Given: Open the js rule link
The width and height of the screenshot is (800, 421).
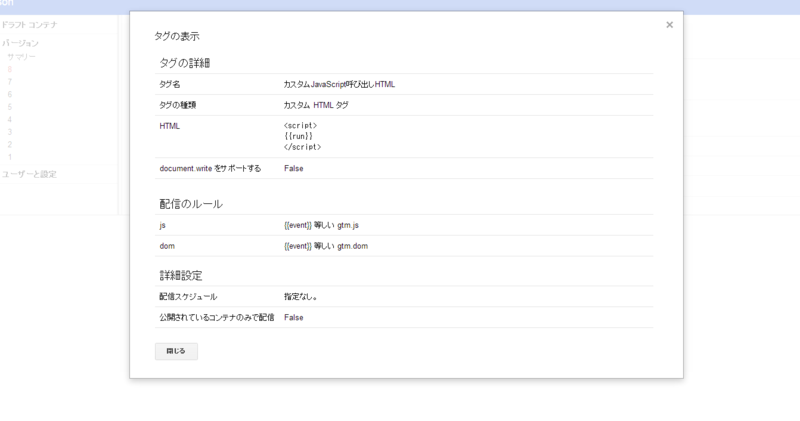Looking at the screenshot, I should (x=162, y=225).
